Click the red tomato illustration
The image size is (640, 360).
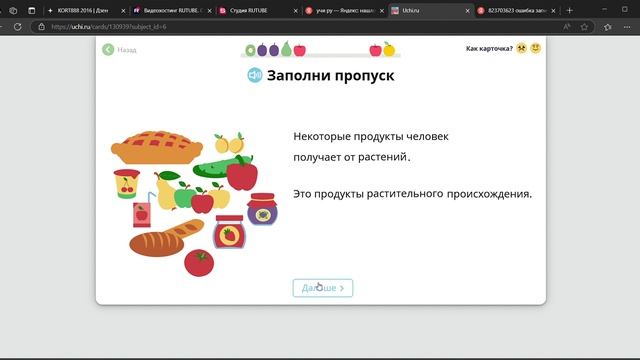click(x=199, y=263)
